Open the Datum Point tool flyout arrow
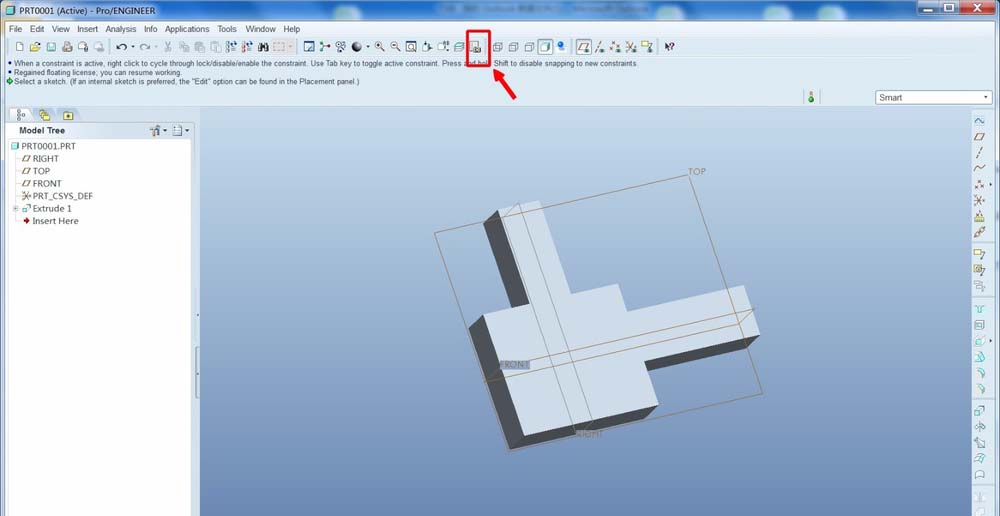 pos(990,184)
